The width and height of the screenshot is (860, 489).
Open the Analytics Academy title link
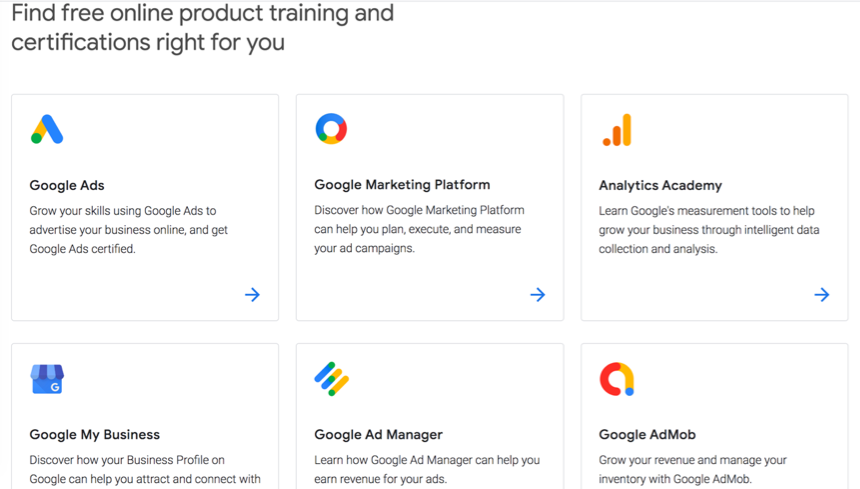click(660, 185)
